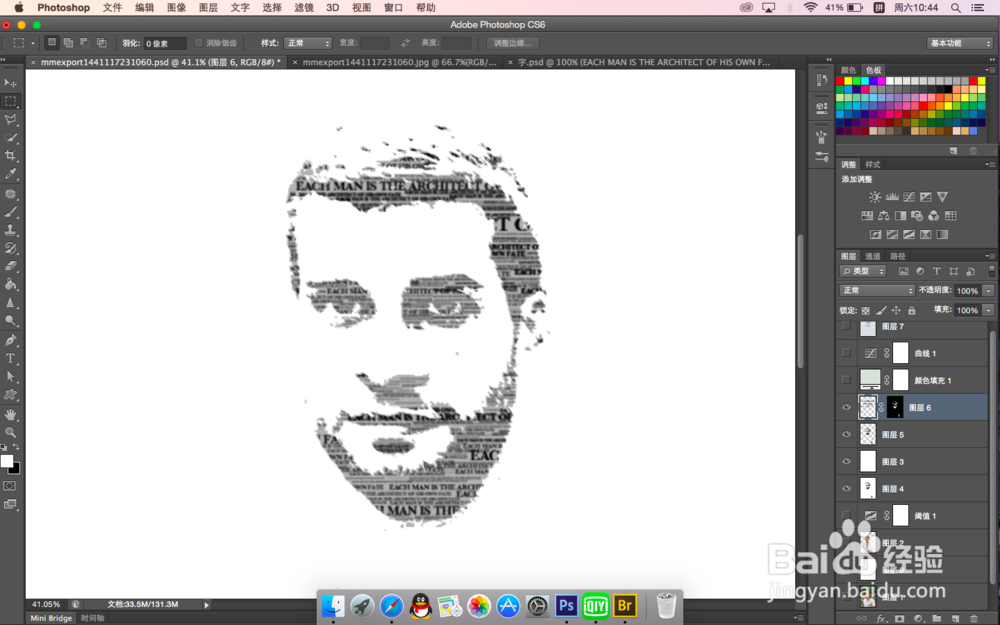Delete layer using trash icon in Layers panel
The height and width of the screenshot is (625, 1000).
click(x=973, y=618)
